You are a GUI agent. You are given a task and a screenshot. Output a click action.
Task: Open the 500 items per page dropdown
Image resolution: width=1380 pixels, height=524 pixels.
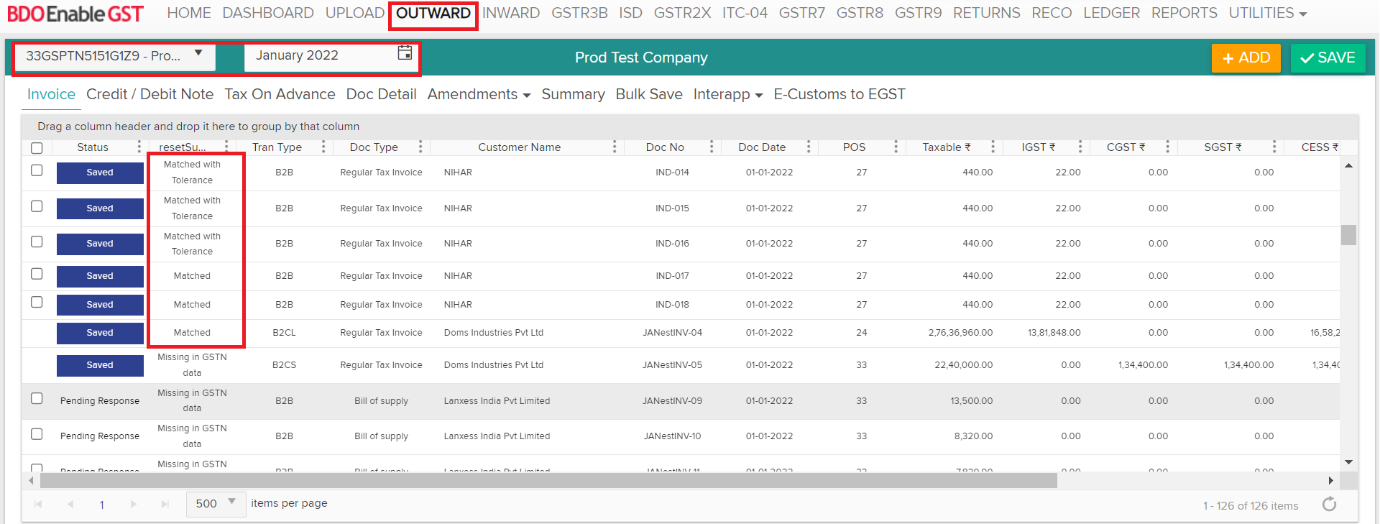point(216,503)
